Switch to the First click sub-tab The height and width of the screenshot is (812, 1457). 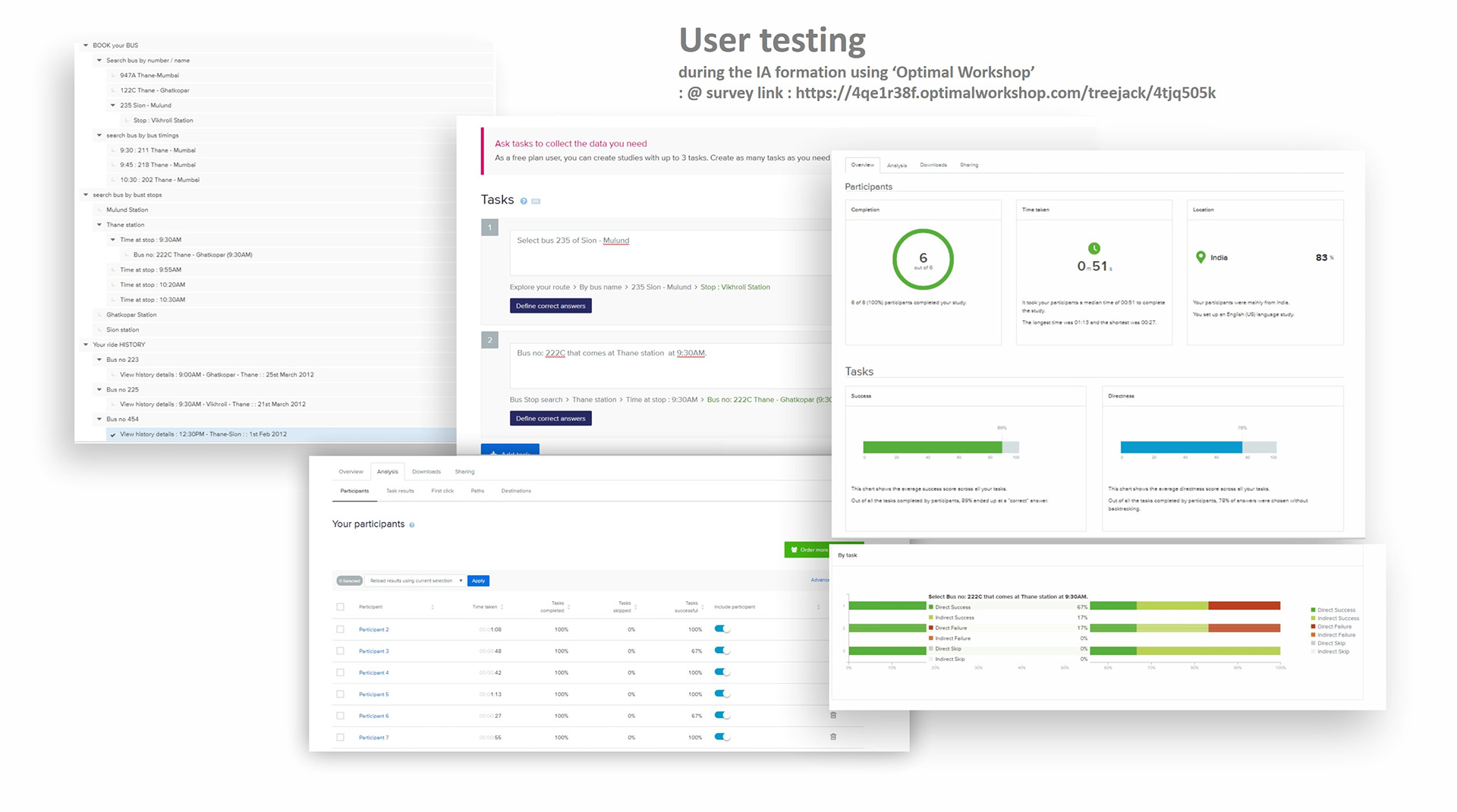[x=442, y=491]
